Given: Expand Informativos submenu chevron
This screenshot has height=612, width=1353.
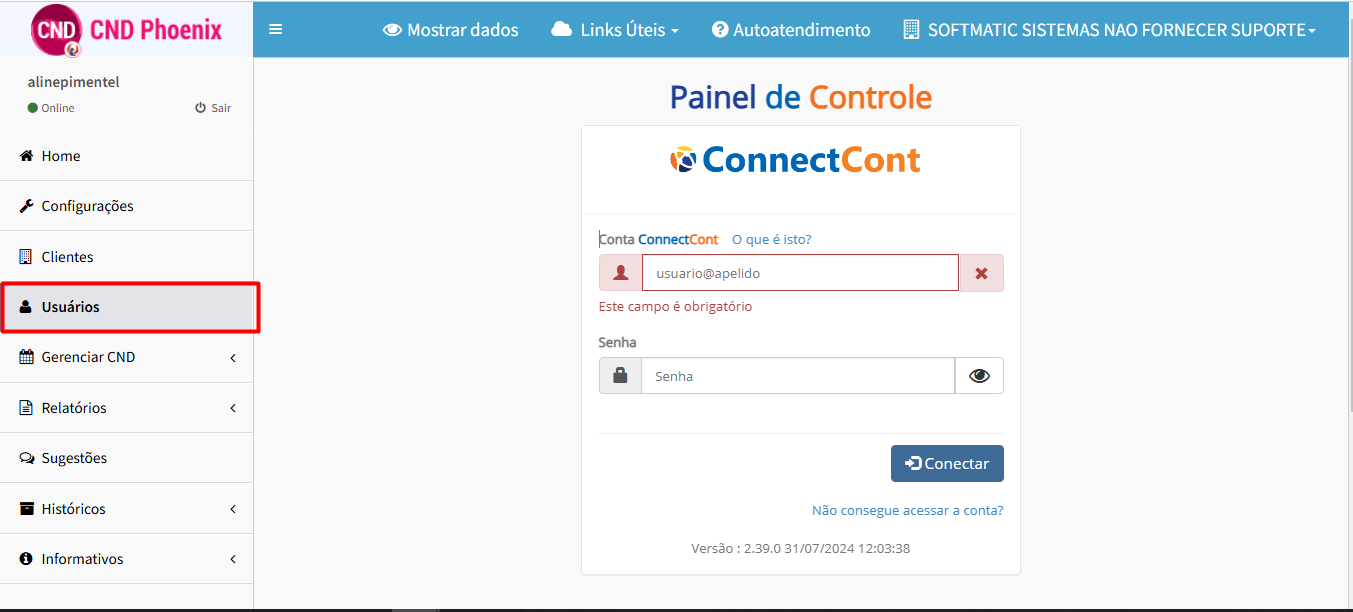Looking at the screenshot, I should point(233,559).
